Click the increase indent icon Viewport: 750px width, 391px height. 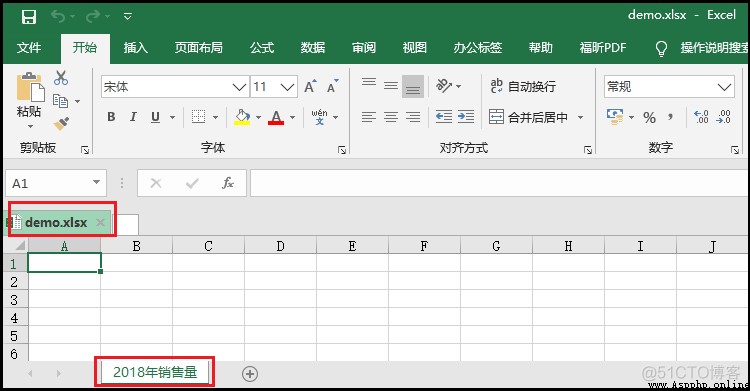click(x=465, y=116)
